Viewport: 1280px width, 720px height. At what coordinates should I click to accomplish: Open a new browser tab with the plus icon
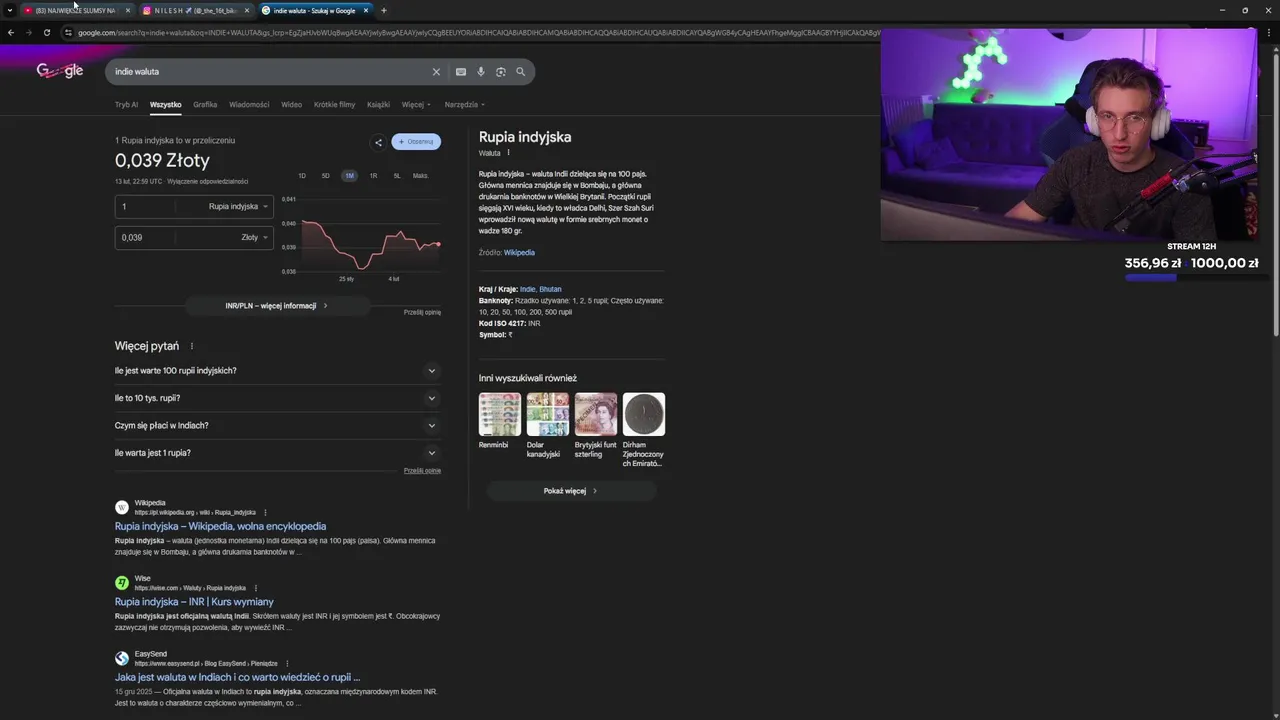tap(384, 10)
